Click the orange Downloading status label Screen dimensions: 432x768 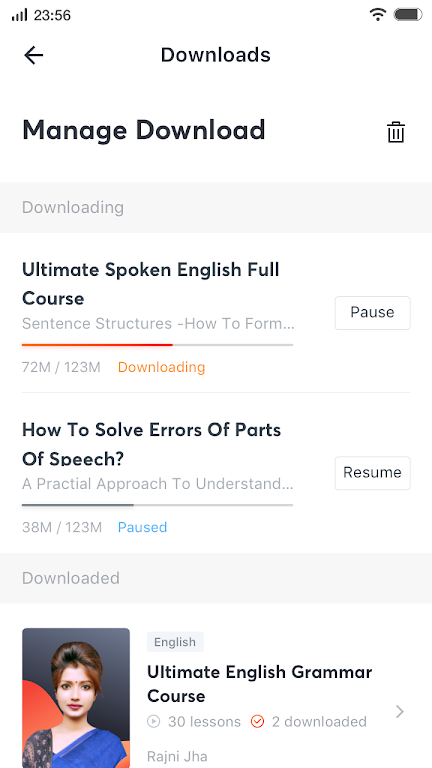pyautogui.click(x=162, y=367)
